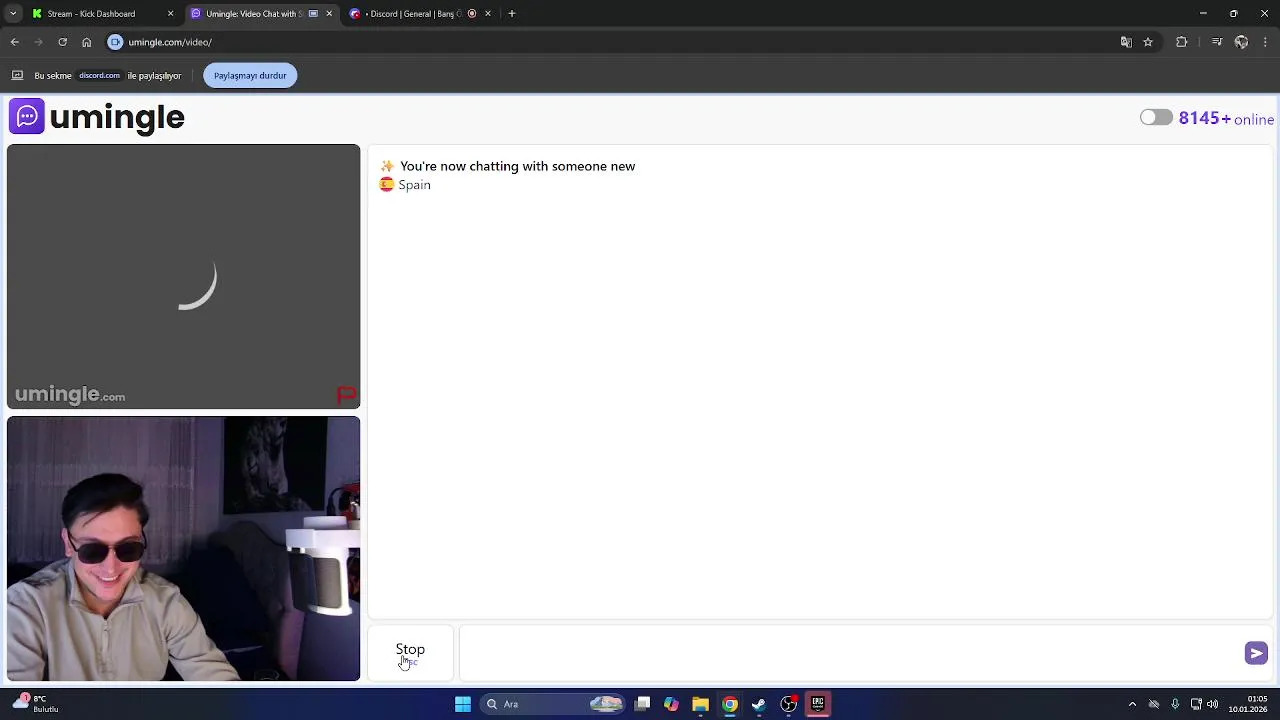Open the Chrome three-dot menu
This screenshot has width=1280, height=720.
click(x=1265, y=42)
